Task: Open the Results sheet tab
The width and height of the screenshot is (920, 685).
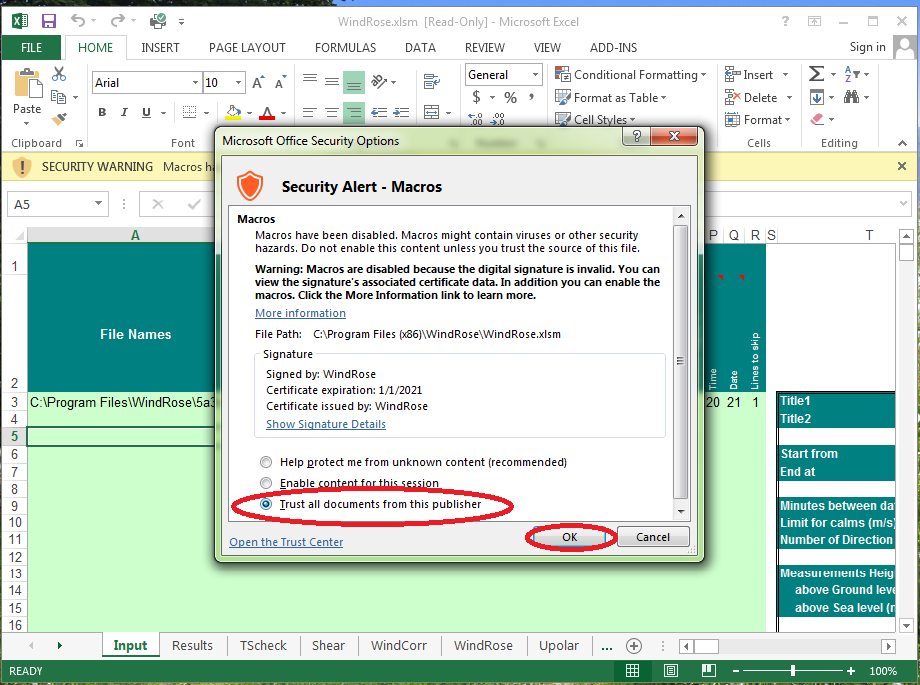Action: 192,646
